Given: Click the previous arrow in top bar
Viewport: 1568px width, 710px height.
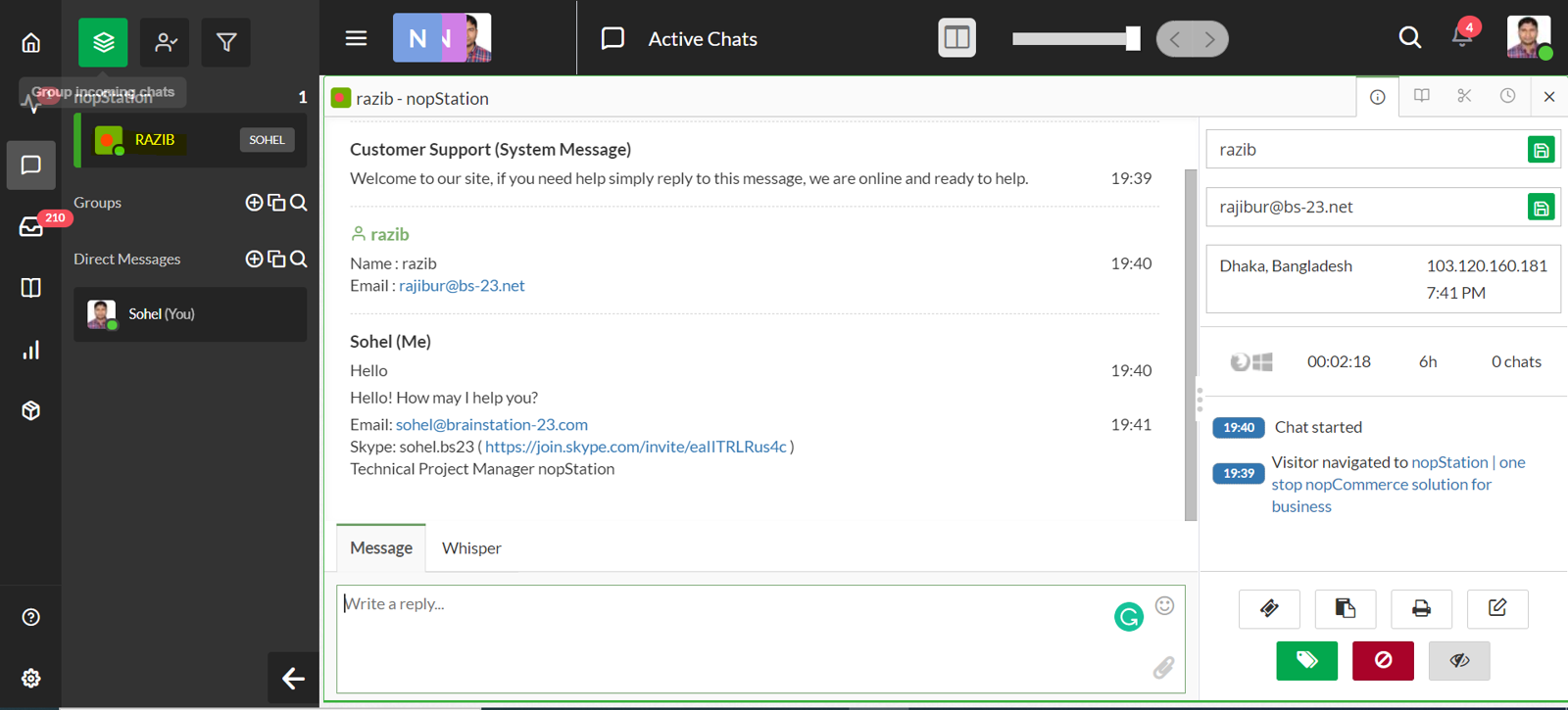Looking at the screenshot, I should pyautogui.click(x=1174, y=39).
